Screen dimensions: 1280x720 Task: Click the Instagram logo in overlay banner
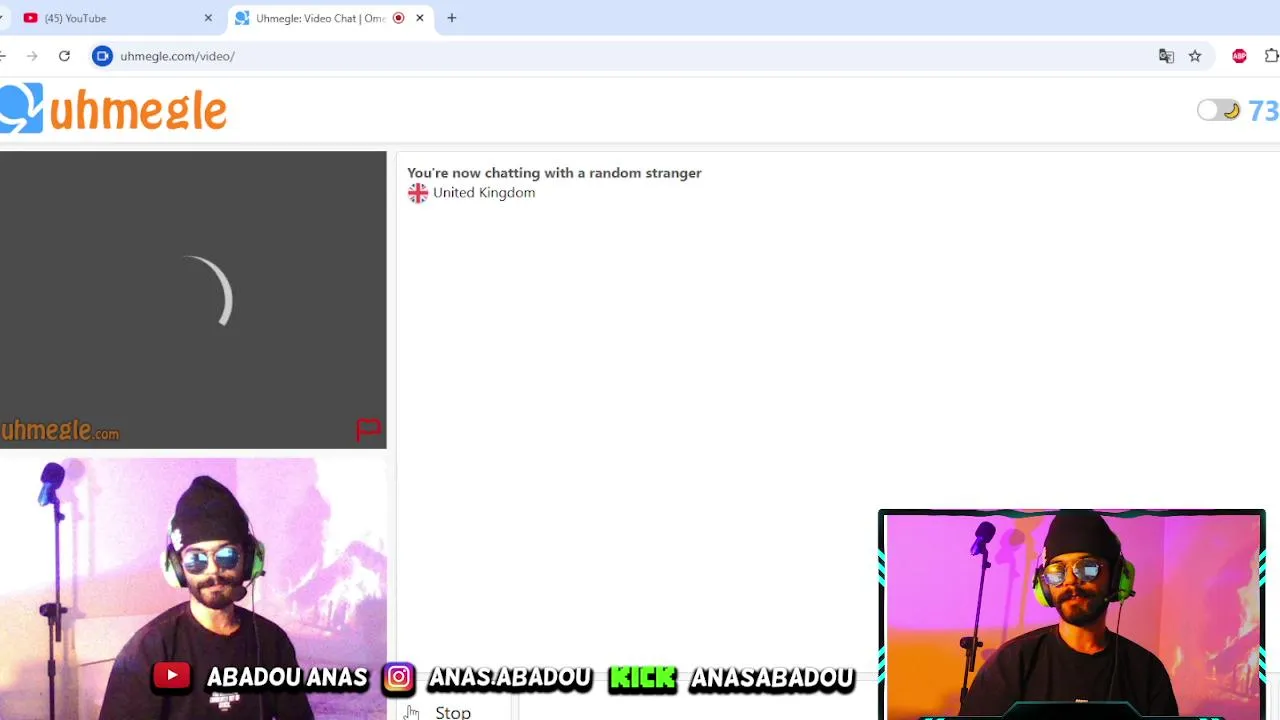tap(398, 677)
